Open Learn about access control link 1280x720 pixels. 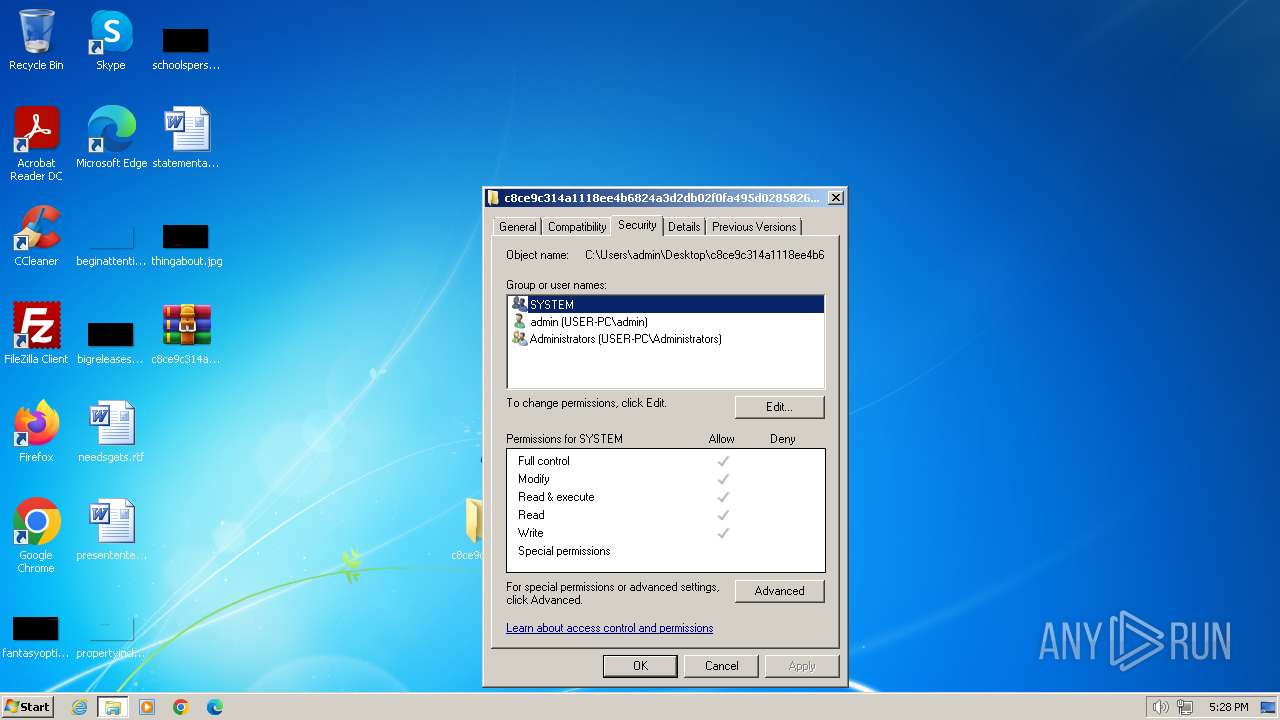[x=609, y=628]
